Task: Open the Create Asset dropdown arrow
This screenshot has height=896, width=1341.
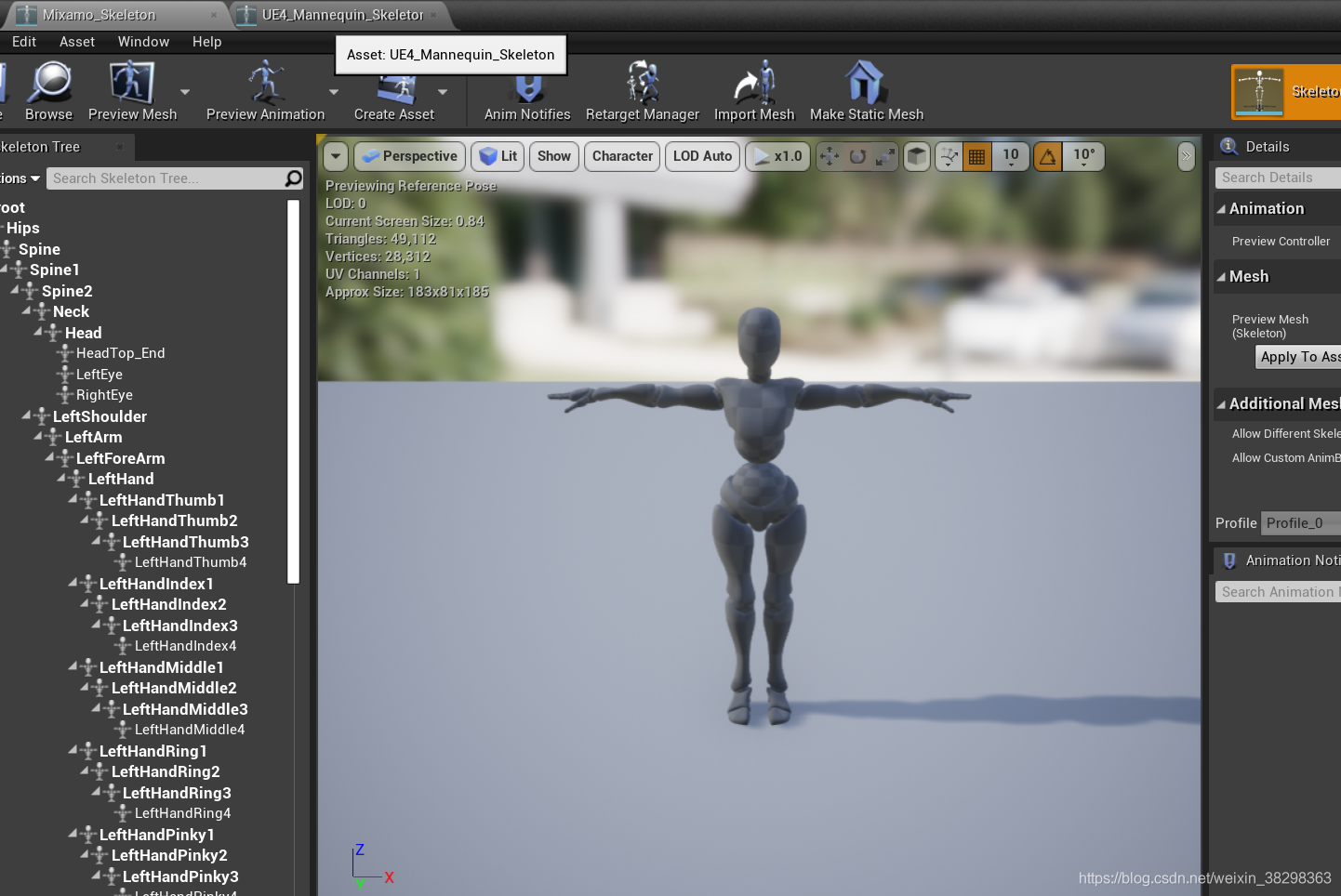Action: 443,92
